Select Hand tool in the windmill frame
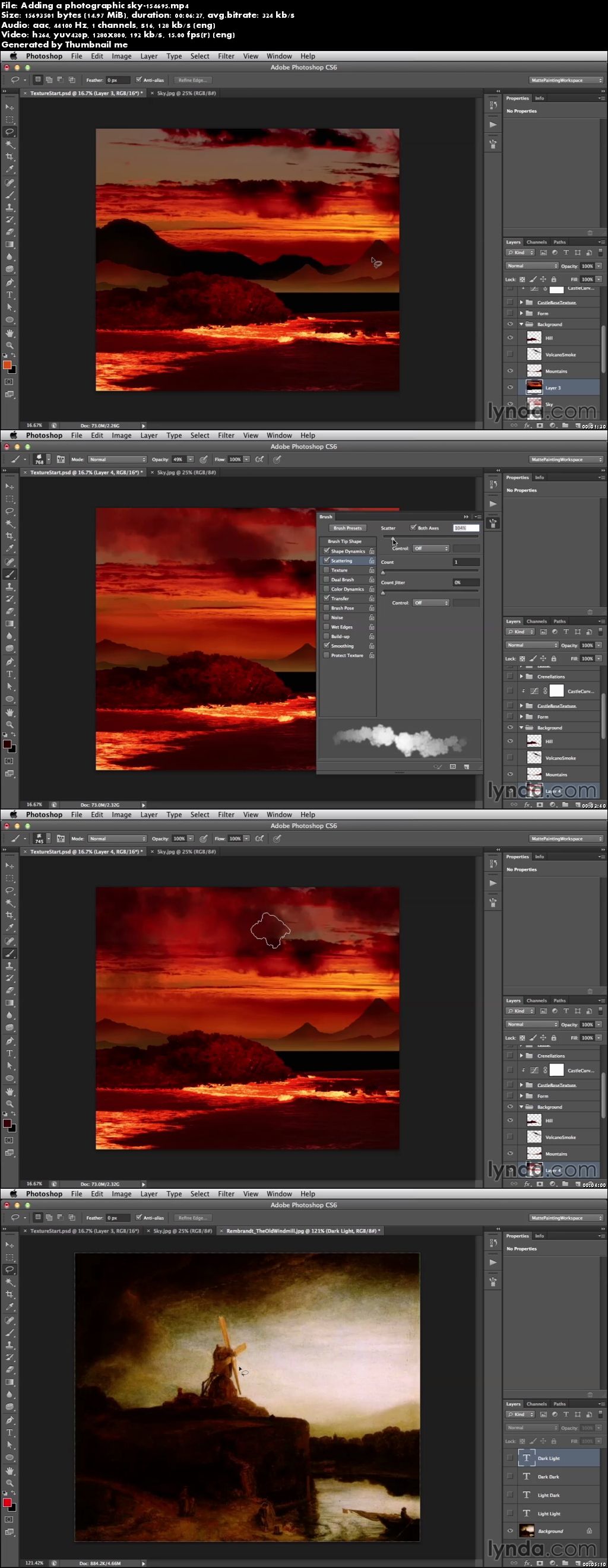This screenshot has width=608, height=1568. tap(9, 1471)
